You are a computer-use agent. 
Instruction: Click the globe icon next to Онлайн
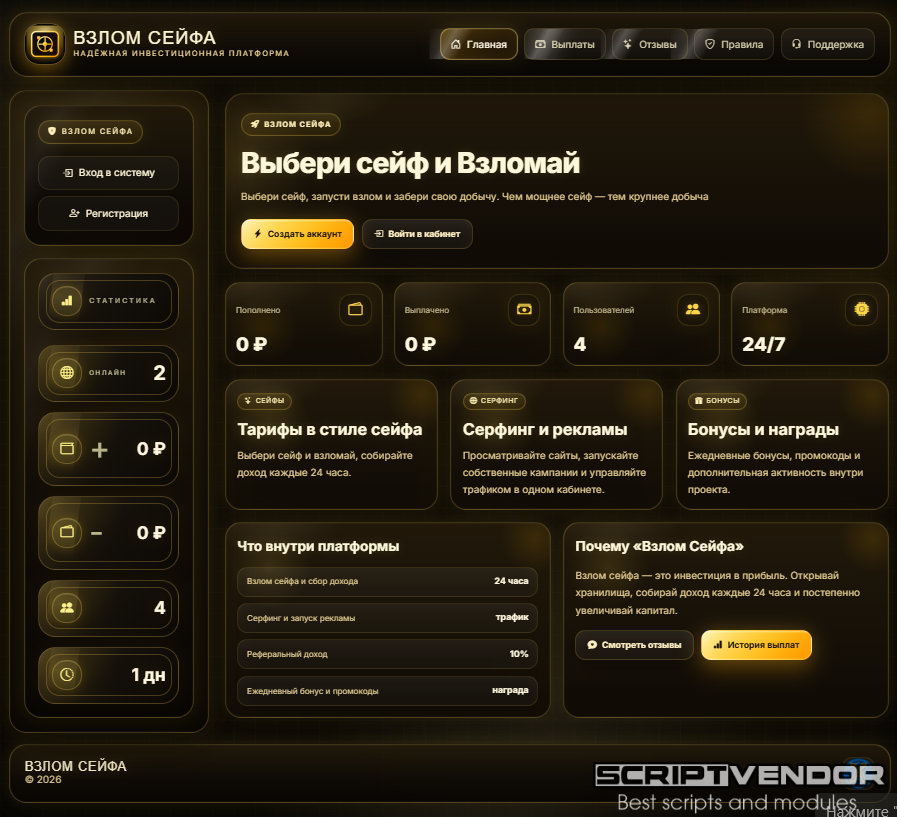click(x=67, y=372)
